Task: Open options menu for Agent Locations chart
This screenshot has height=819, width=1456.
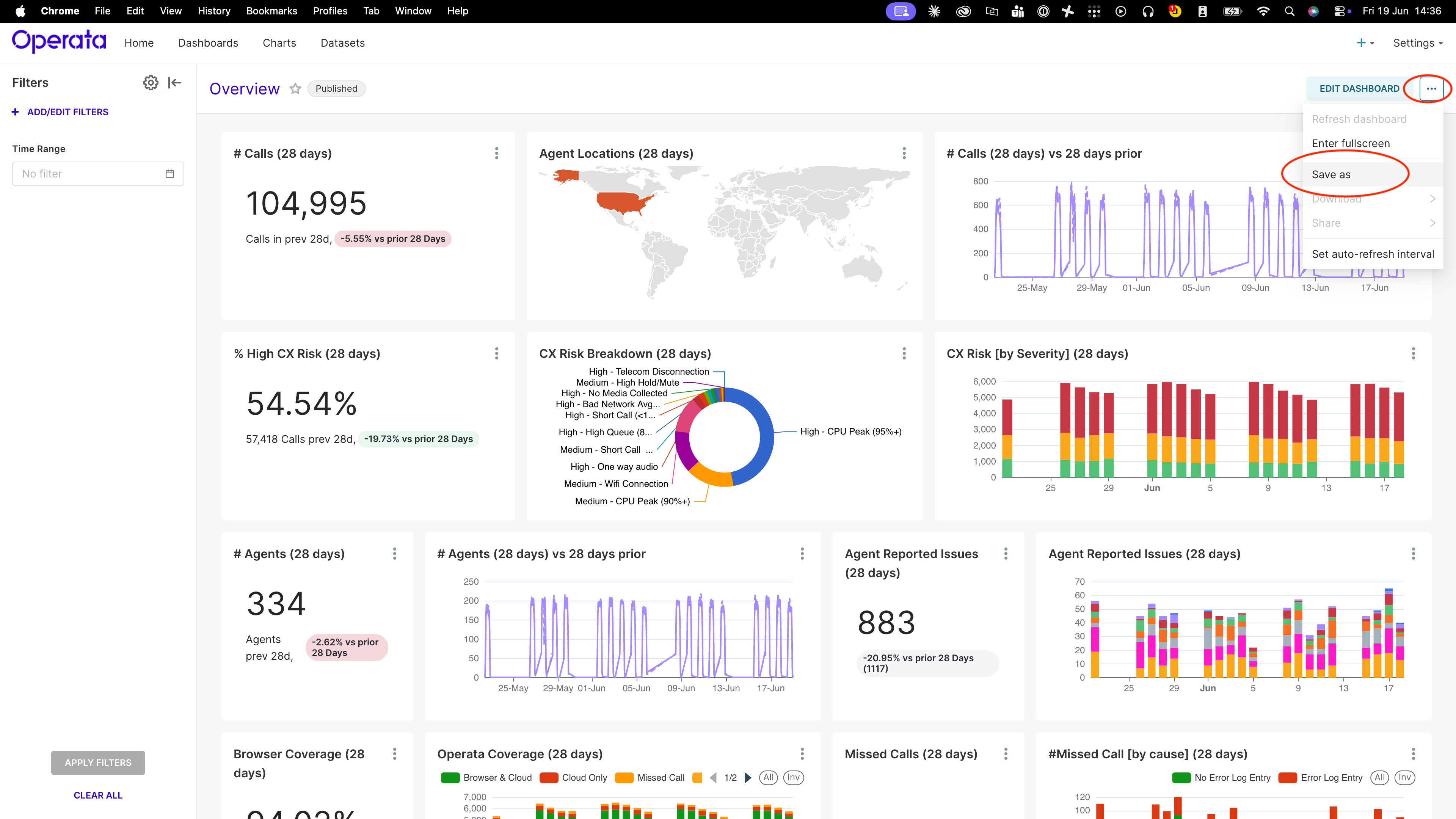Action: tap(904, 153)
